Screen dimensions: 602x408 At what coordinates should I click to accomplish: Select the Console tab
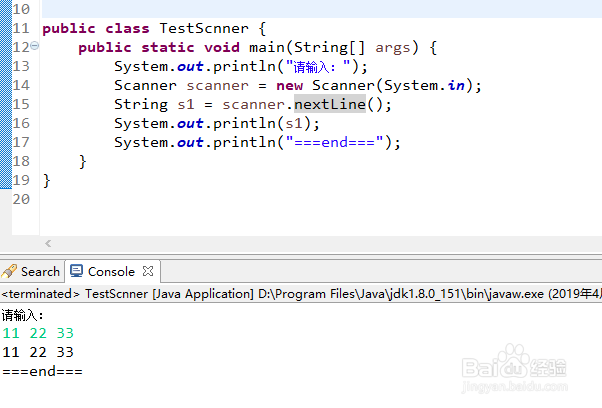click(x=111, y=271)
